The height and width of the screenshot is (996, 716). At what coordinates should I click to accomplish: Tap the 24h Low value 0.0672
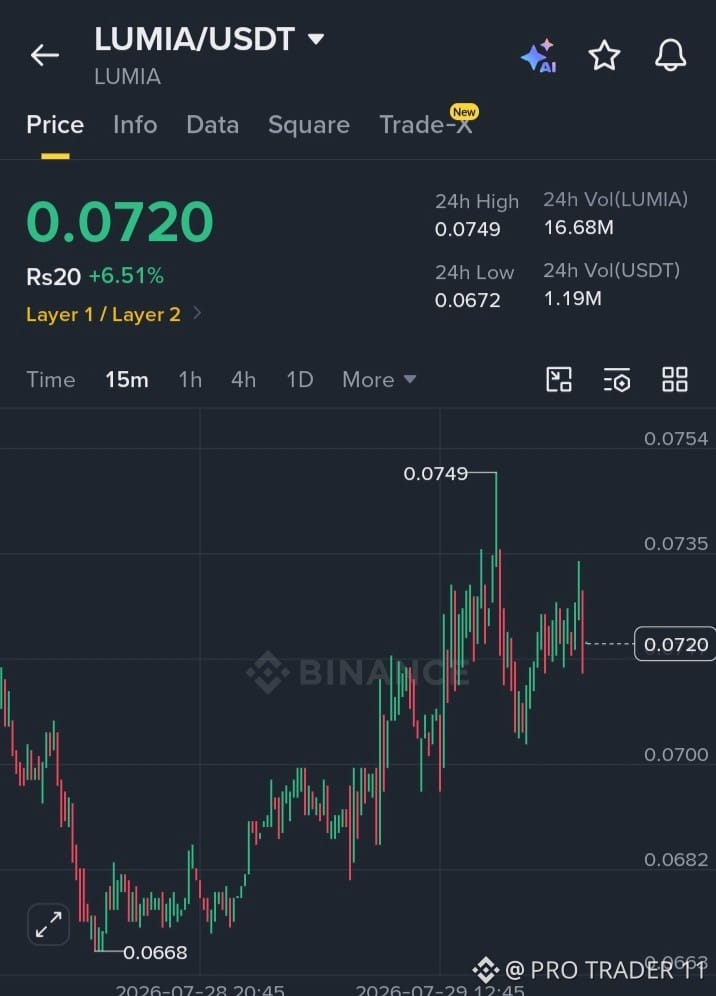click(468, 300)
